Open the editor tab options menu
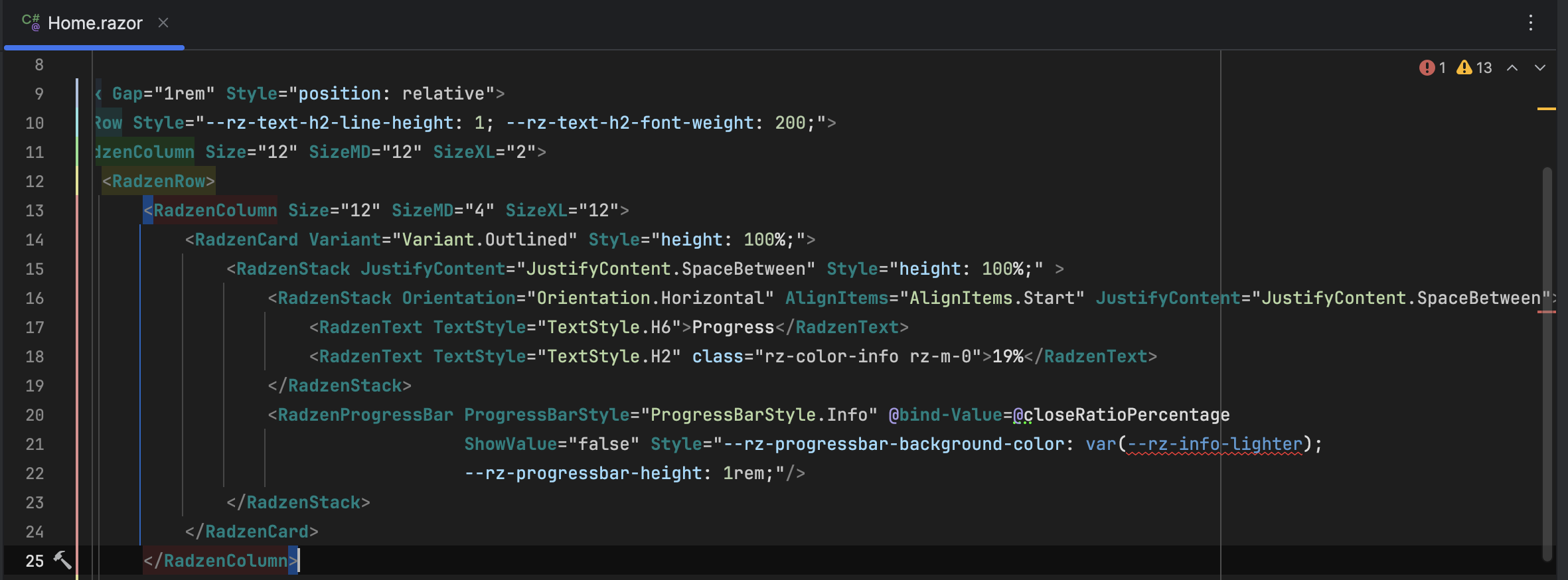Viewport: 1568px width, 580px height. coord(1531,23)
